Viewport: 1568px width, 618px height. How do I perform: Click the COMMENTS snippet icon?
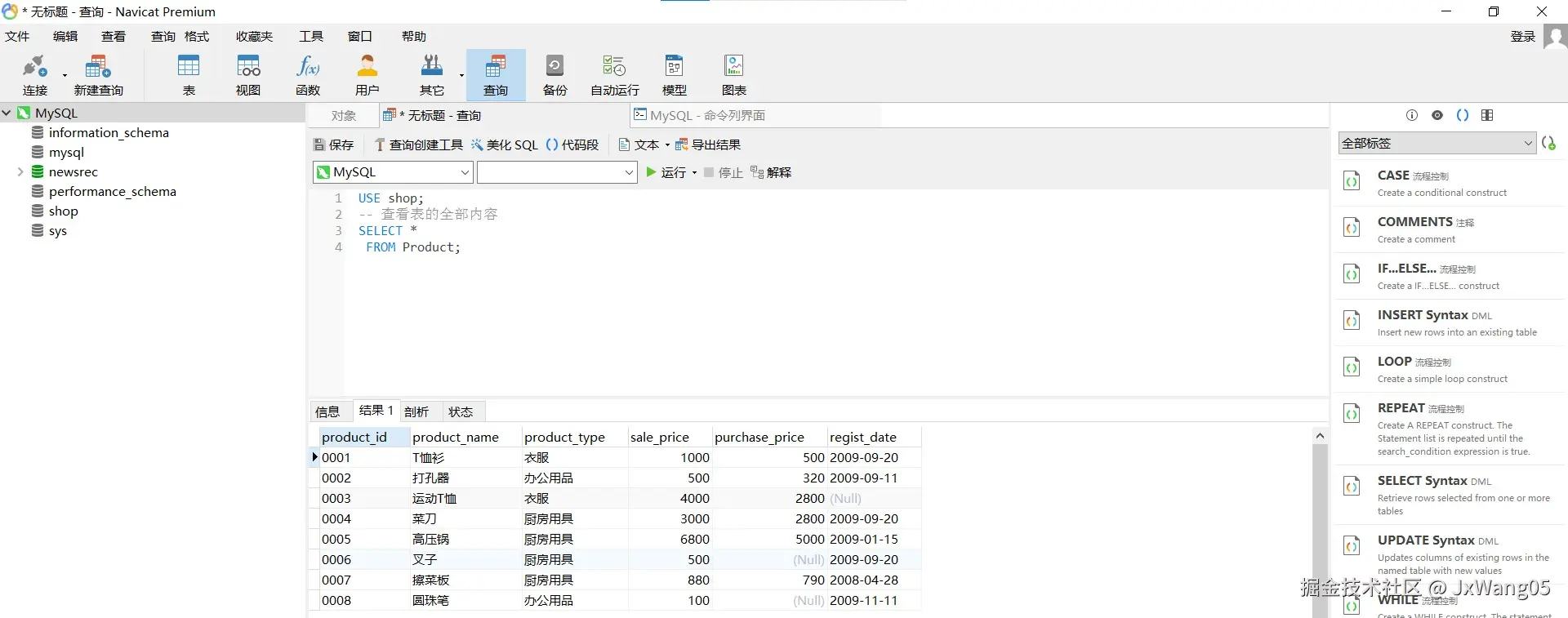coord(1352,228)
